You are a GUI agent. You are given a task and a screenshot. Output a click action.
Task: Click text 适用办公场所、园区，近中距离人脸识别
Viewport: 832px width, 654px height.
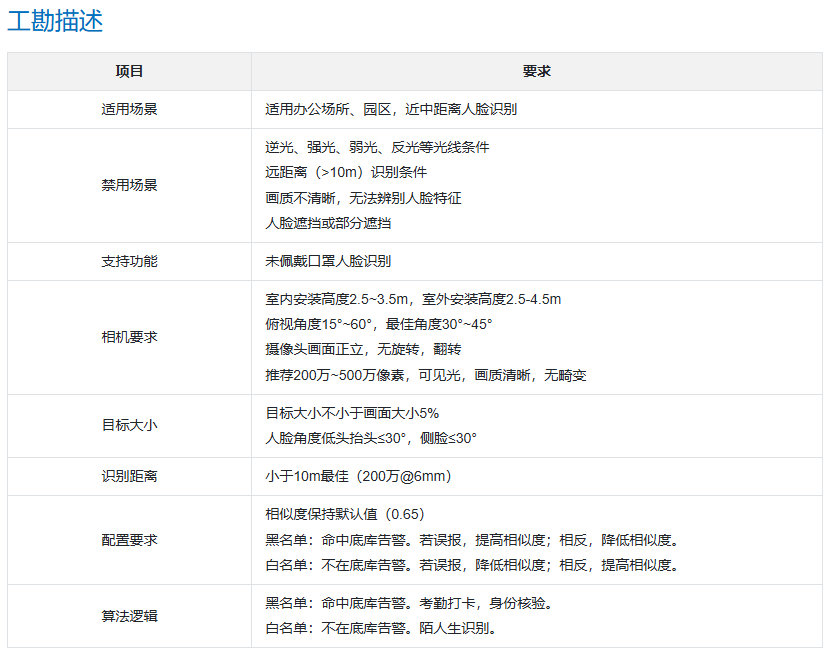tap(391, 109)
